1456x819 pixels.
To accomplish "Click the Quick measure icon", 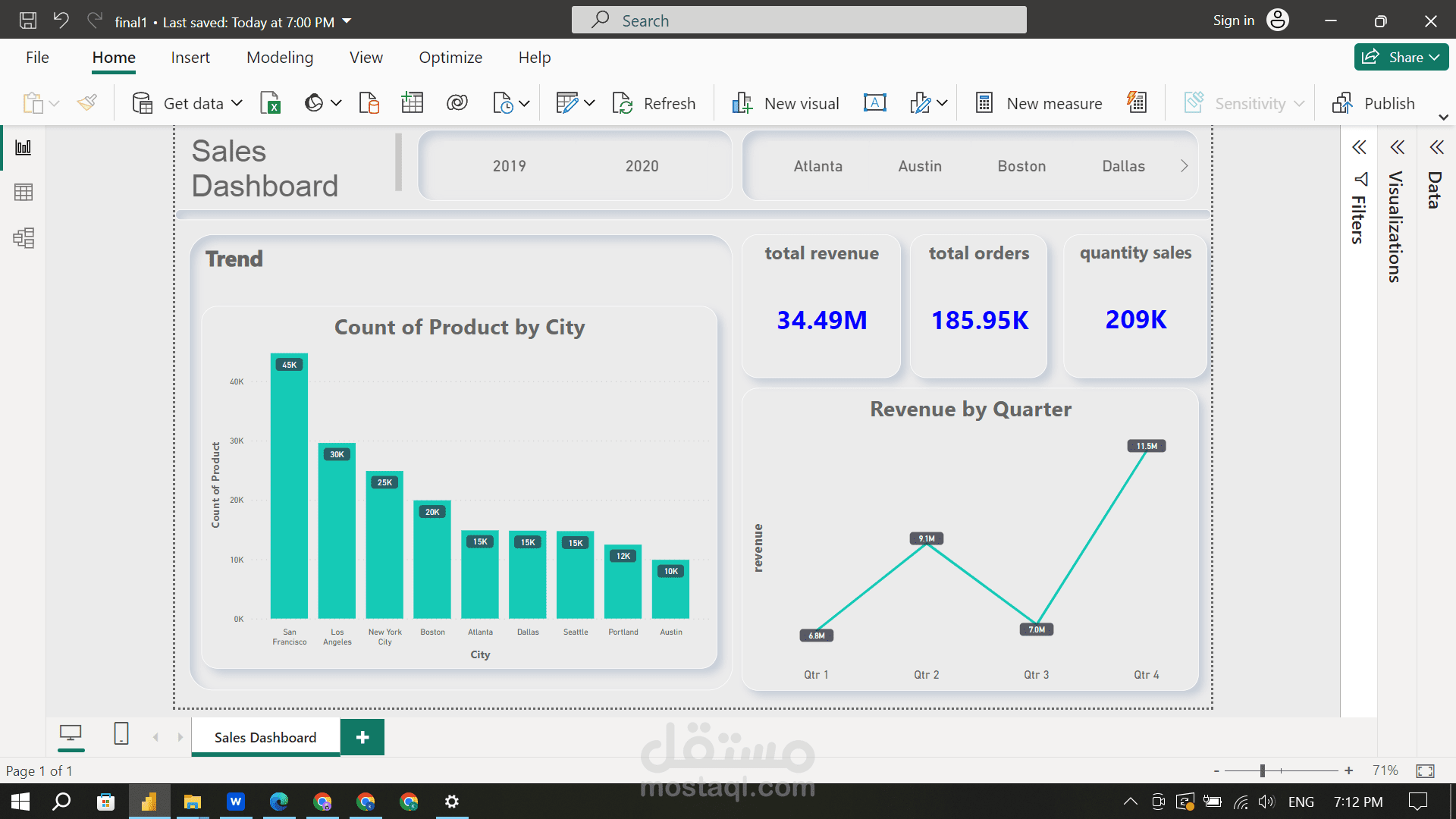I will pyautogui.click(x=1137, y=103).
